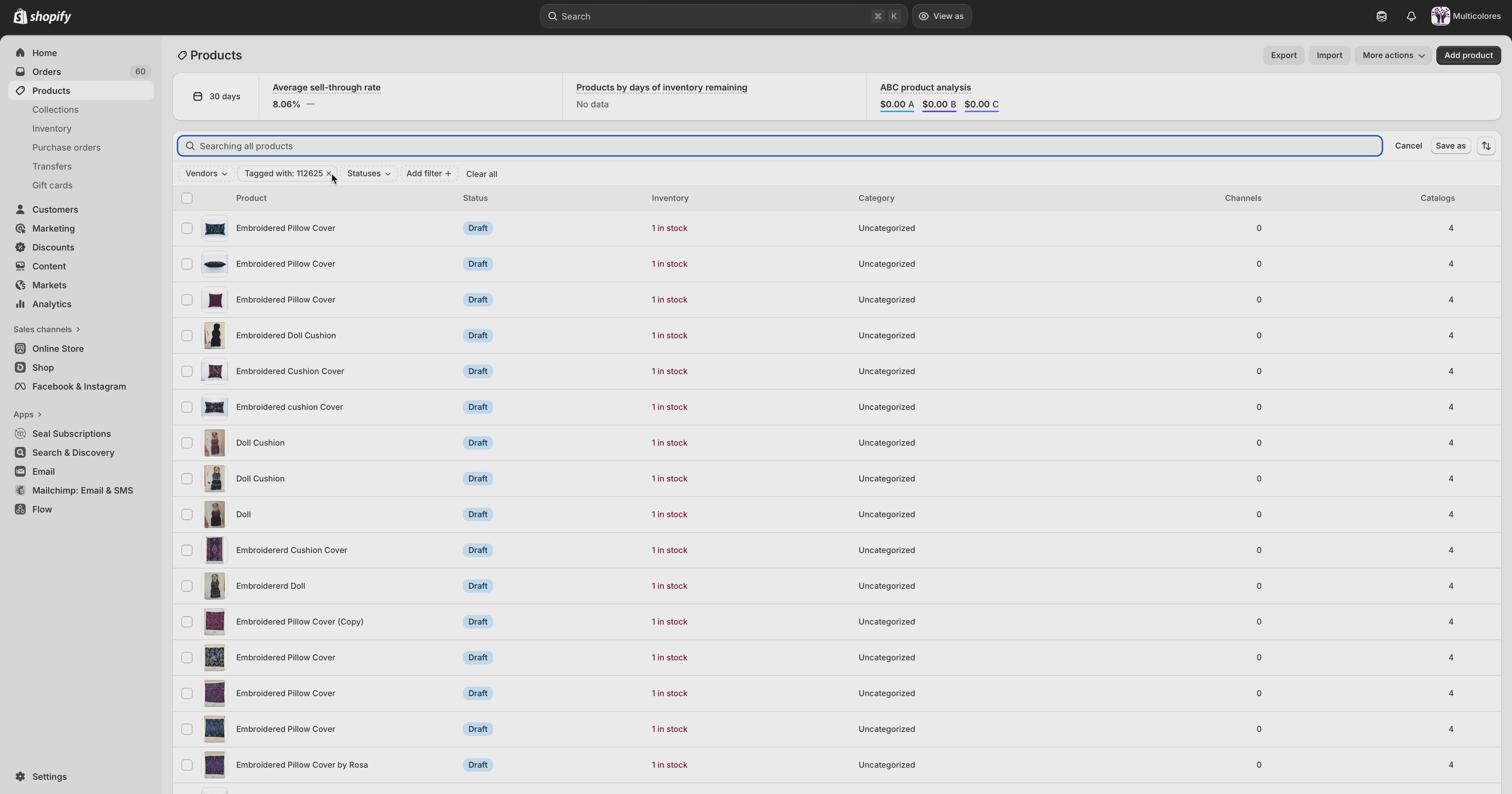Viewport: 1512px width, 794px height.
Task: Click the Add product button
Action: 1468,55
